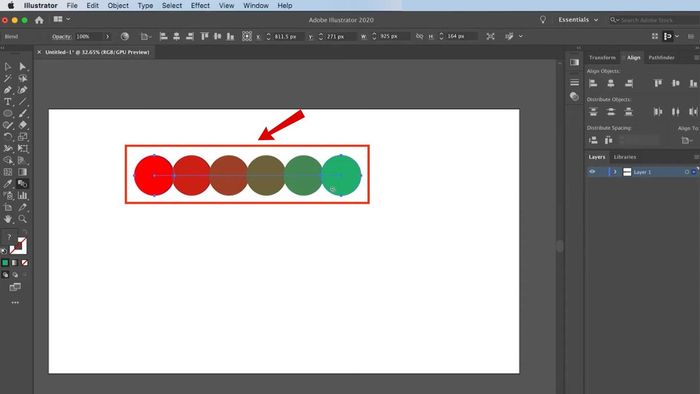This screenshot has width=700, height=394.
Task: Open Align To dropdown in control bar
Action: (x=146, y=37)
